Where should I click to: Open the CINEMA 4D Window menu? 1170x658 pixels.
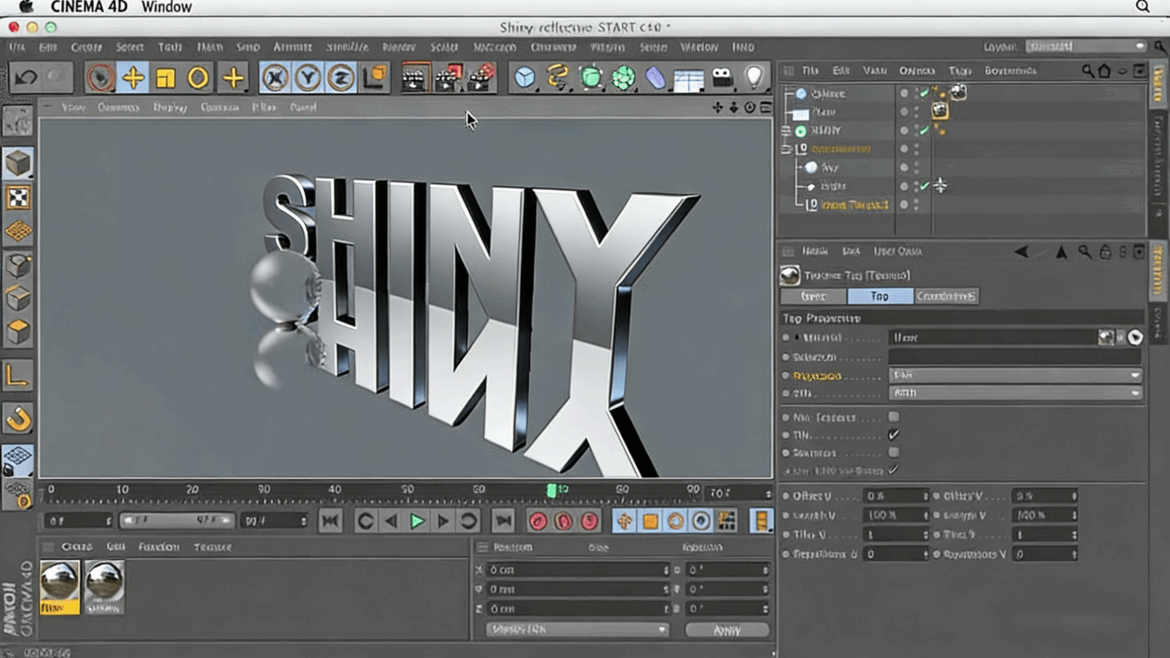pyautogui.click(x=166, y=7)
